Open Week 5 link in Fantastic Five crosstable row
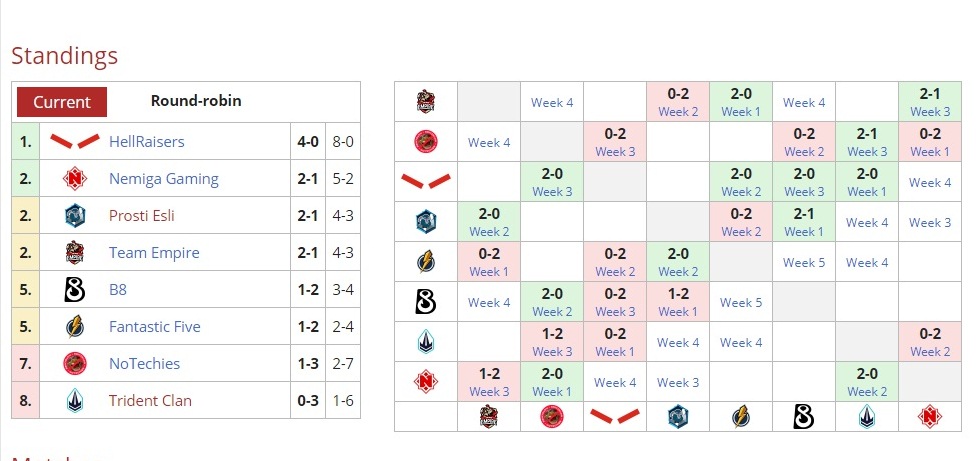The height and width of the screenshot is (461, 976). pos(804,262)
